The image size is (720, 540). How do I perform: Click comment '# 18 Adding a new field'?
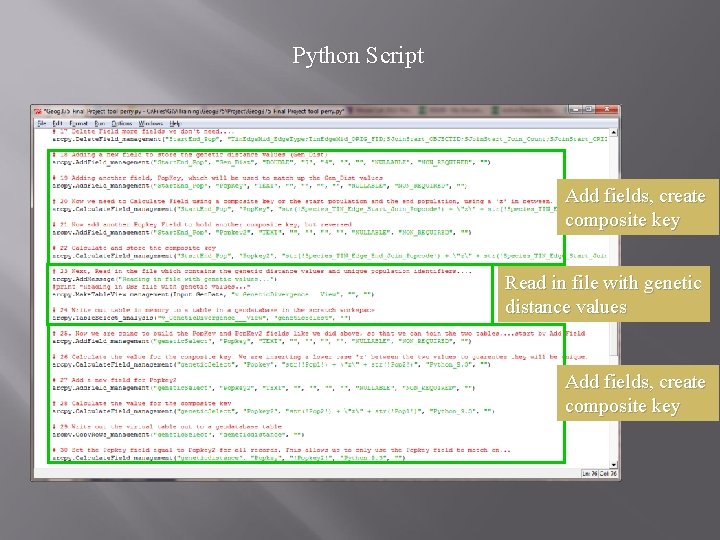[190, 155]
